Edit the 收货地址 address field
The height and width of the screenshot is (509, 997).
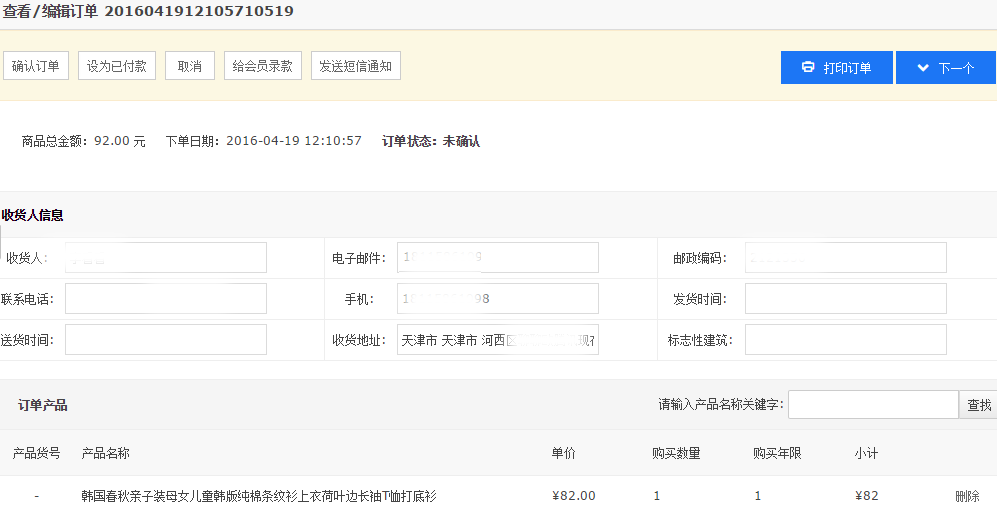(x=497, y=340)
